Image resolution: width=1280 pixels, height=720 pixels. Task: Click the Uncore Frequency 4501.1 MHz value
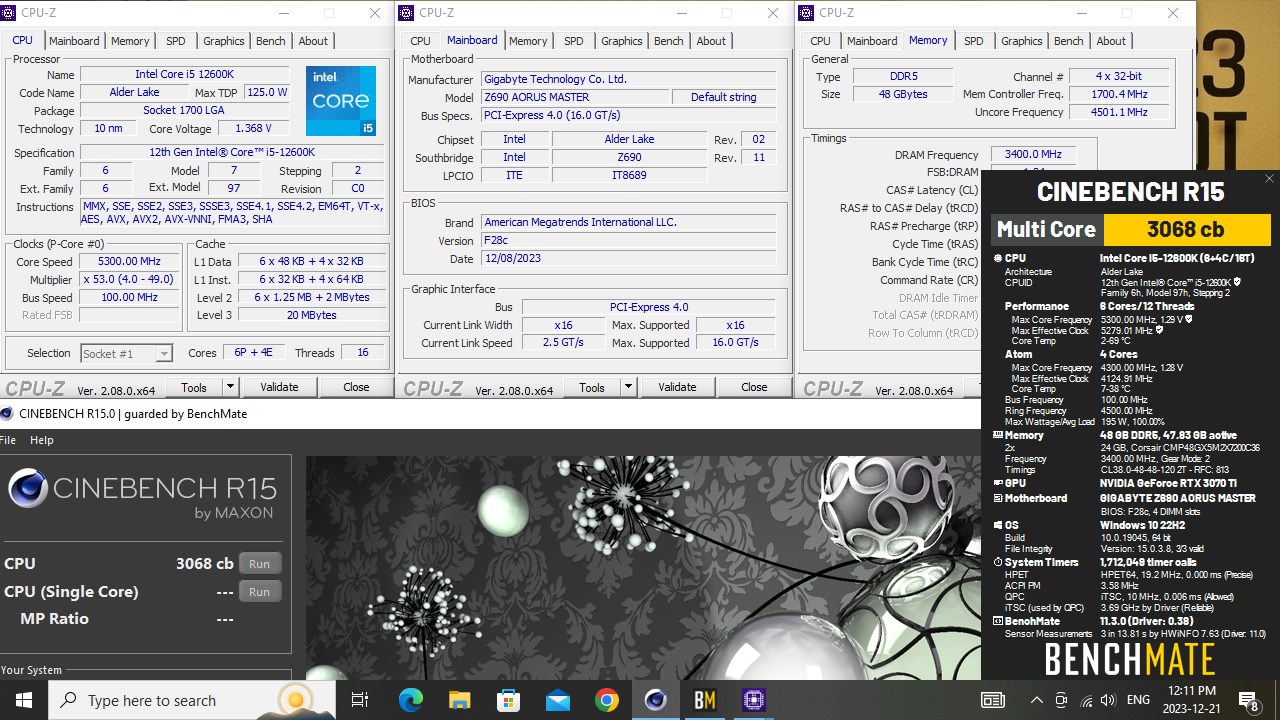[x=1119, y=112]
